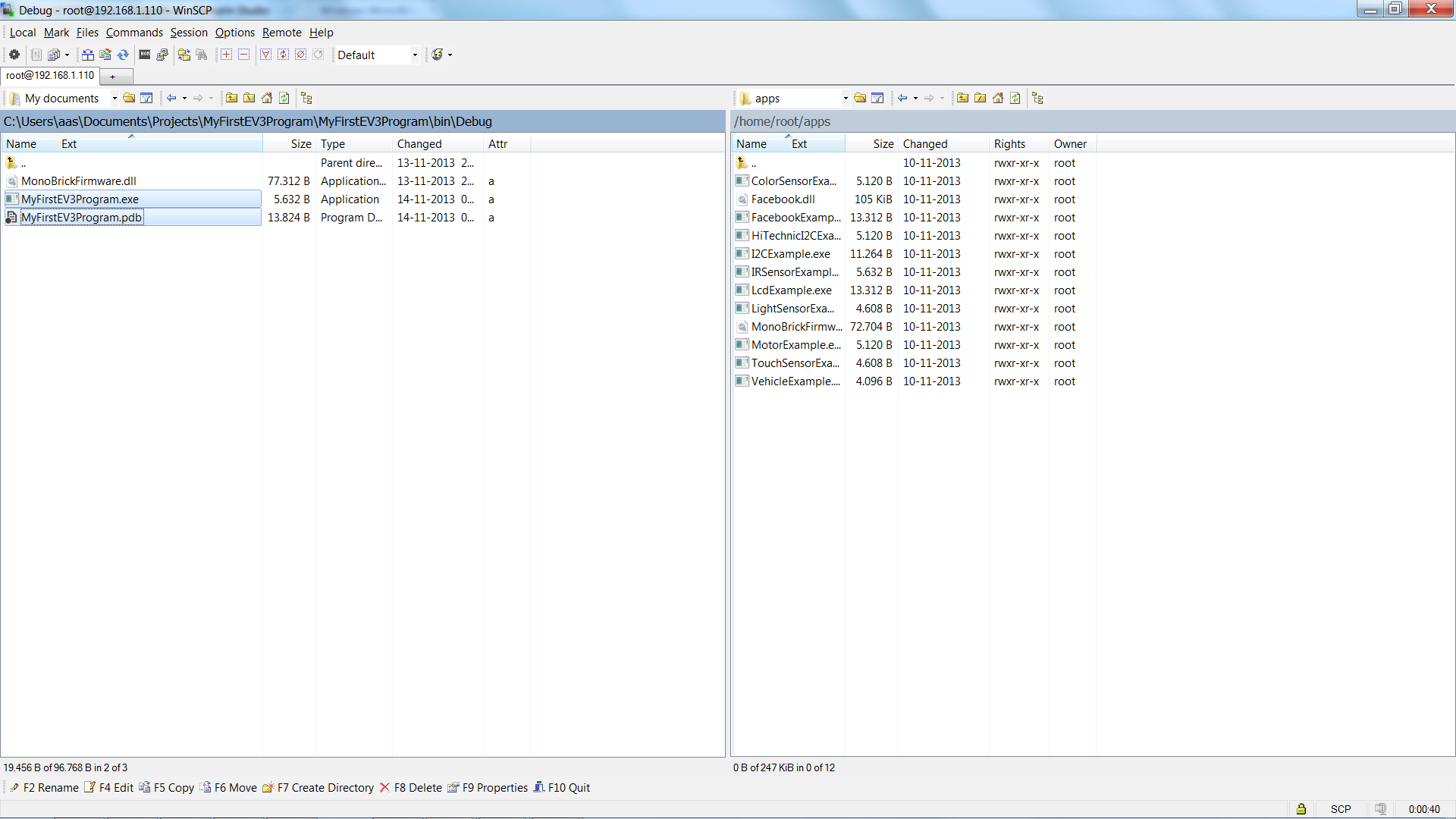Open the Preferences gear icon
The image size is (1456, 819).
(x=14, y=55)
